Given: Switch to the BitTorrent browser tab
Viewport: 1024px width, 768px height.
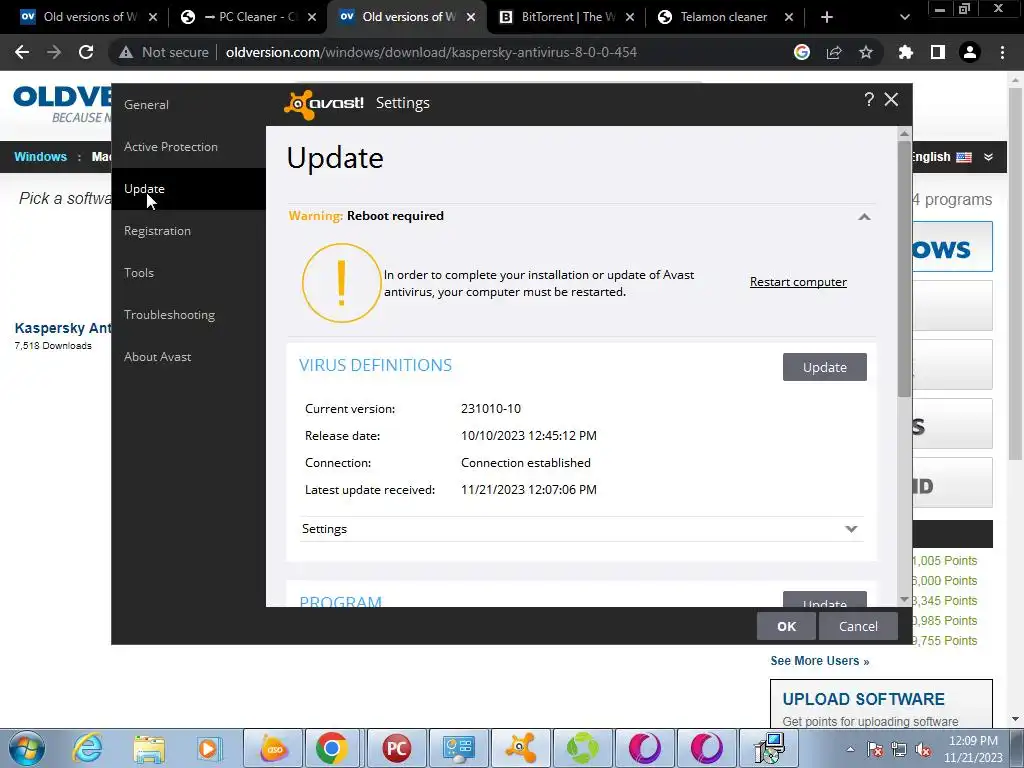Looking at the screenshot, I should (567, 17).
